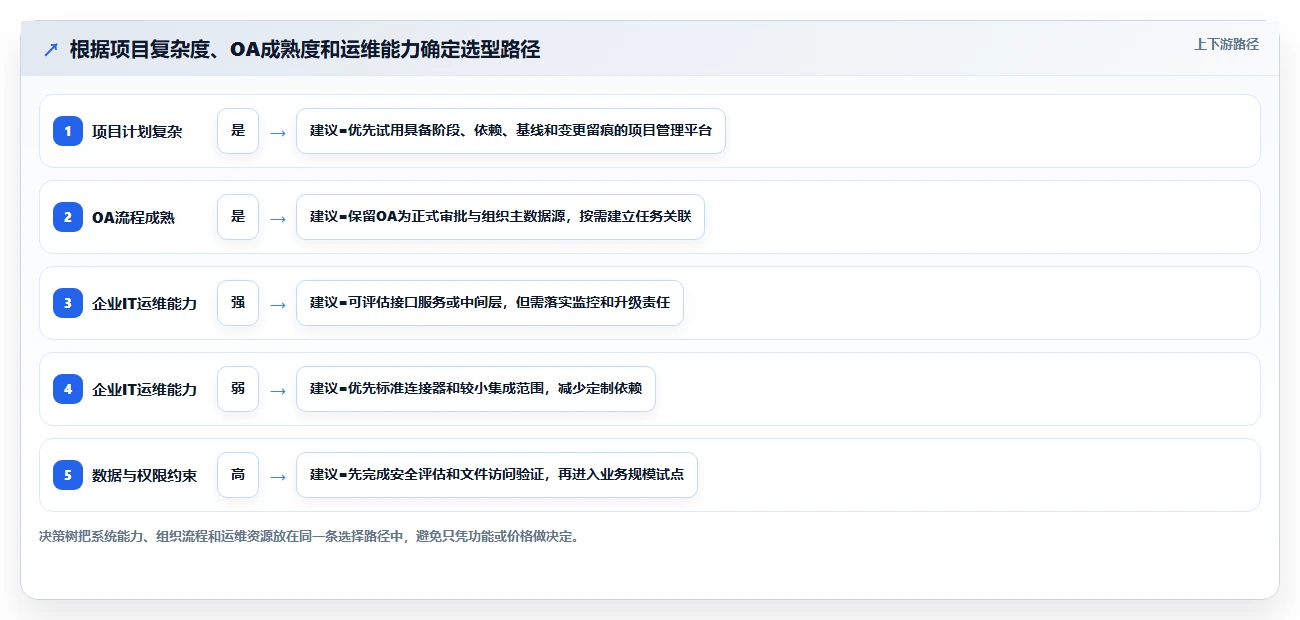Image resolution: width=1300 pixels, height=620 pixels.
Task: Click the 高 condition chip
Action: coord(238,475)
